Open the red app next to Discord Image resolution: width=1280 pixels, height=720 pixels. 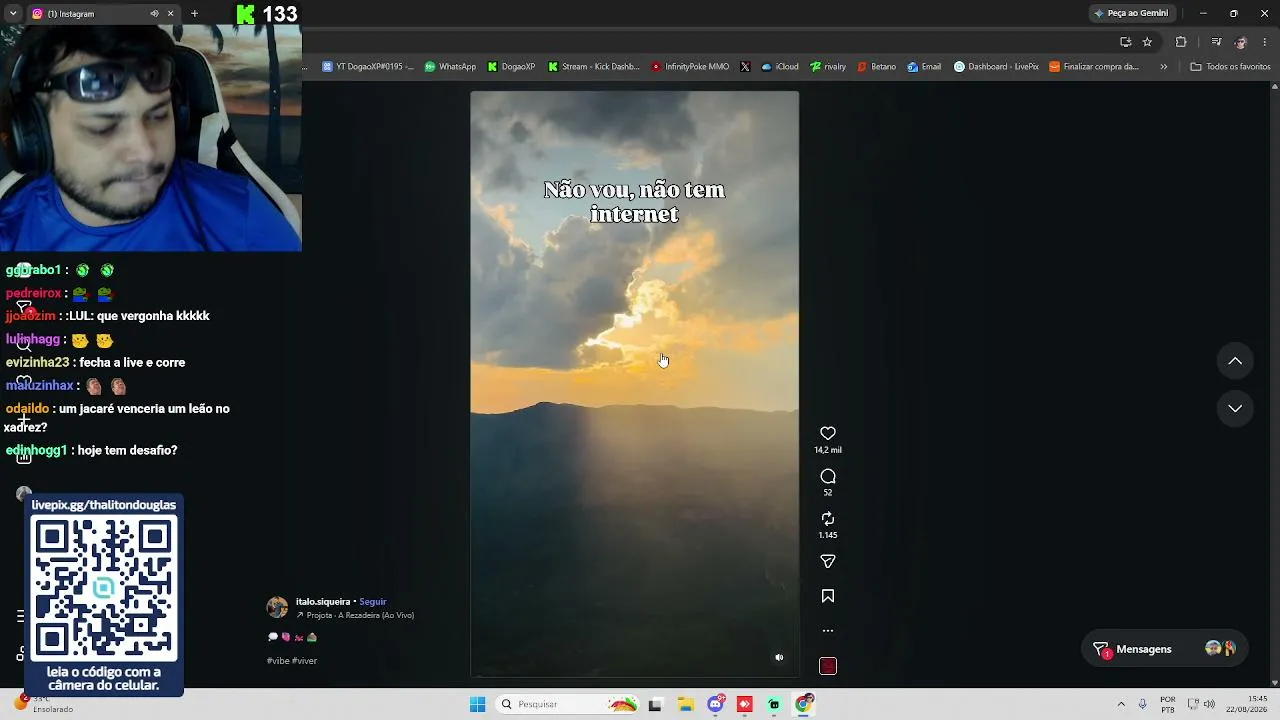(745, 704)
